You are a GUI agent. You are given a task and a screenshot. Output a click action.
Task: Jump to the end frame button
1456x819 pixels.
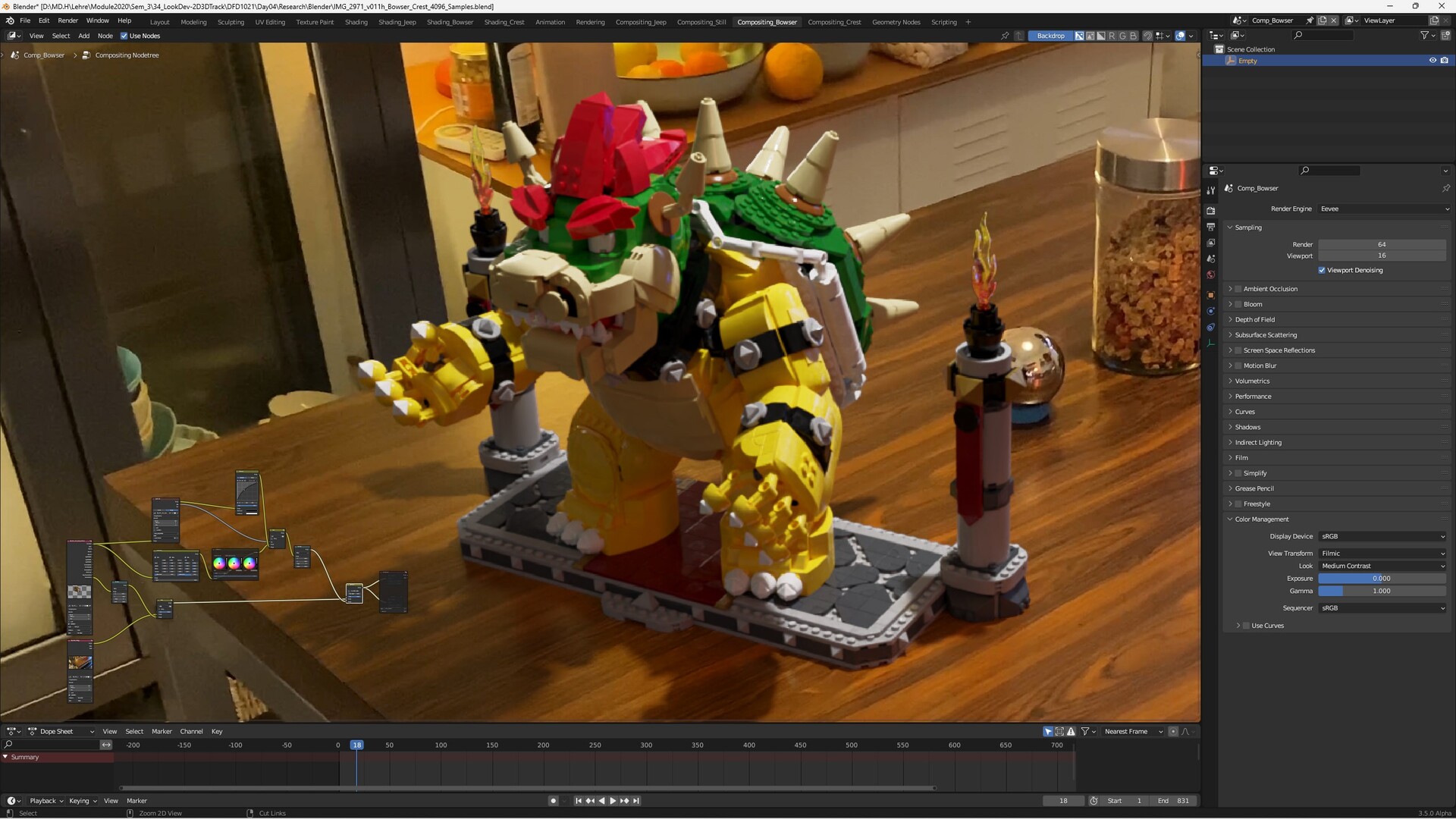point(636,801)
